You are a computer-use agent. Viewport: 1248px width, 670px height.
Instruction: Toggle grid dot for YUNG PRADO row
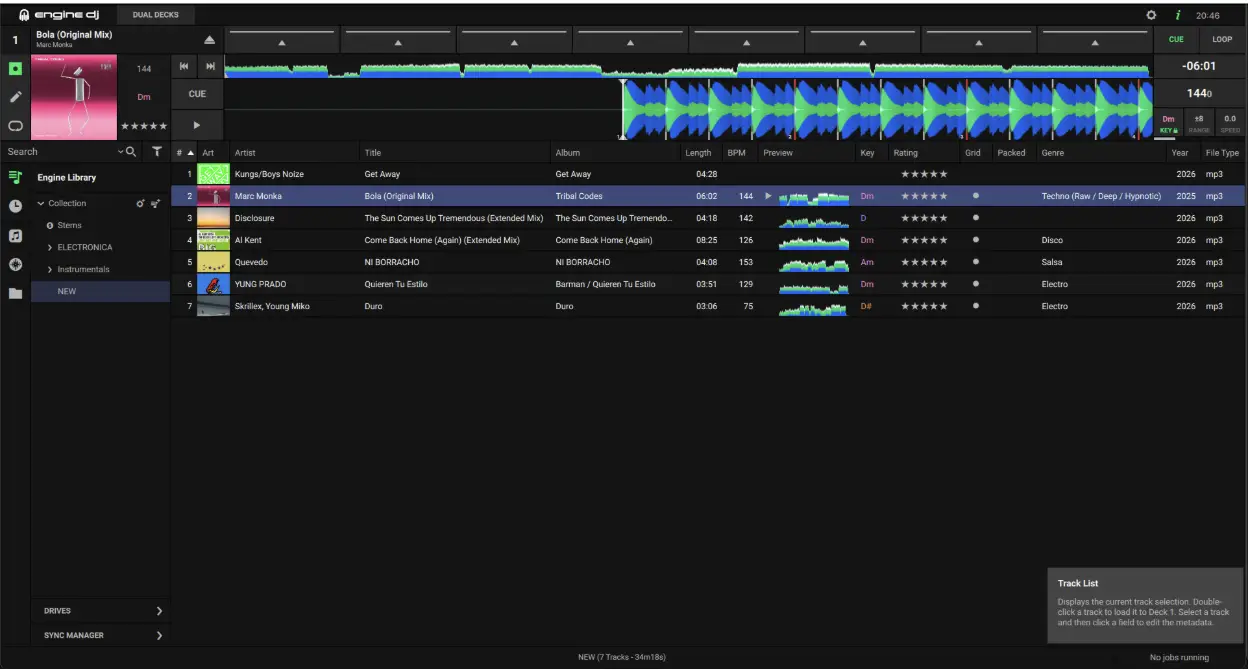pos(975,284)
